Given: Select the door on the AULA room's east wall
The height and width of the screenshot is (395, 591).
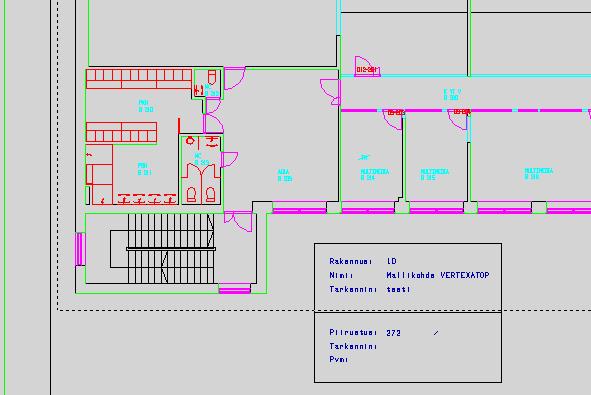Looking at the screenshot, I should (331, 92).
